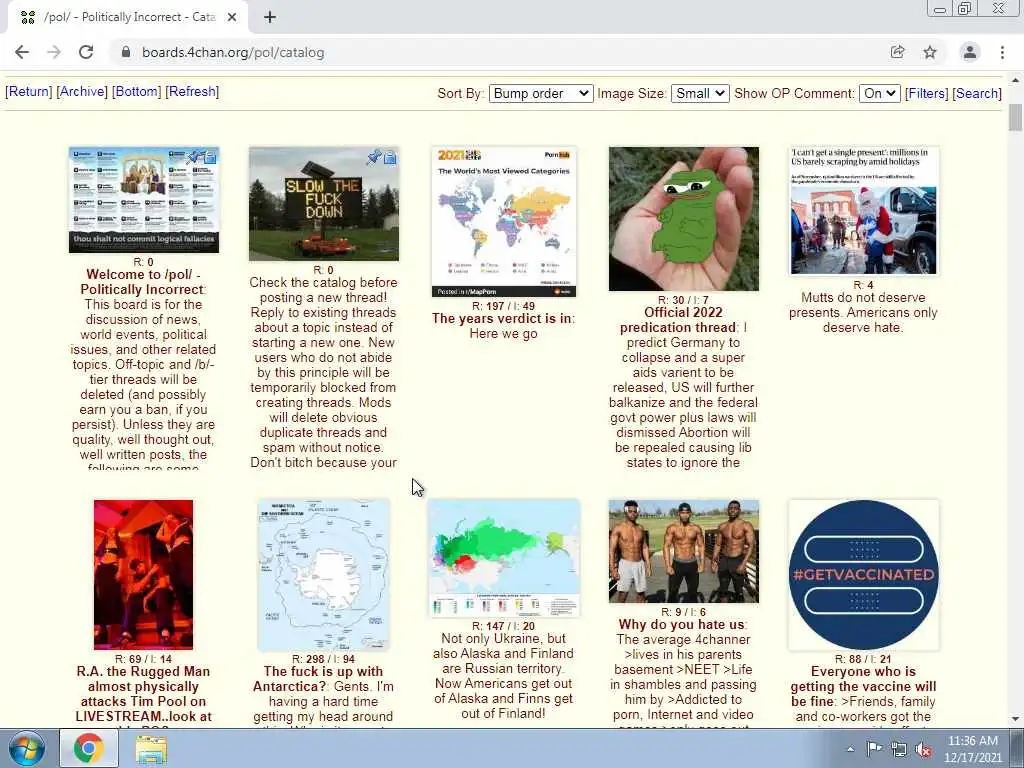Click the Action Center flag tray icon
This screenshot has height=768, width=1024.
[x=874, y=749]
